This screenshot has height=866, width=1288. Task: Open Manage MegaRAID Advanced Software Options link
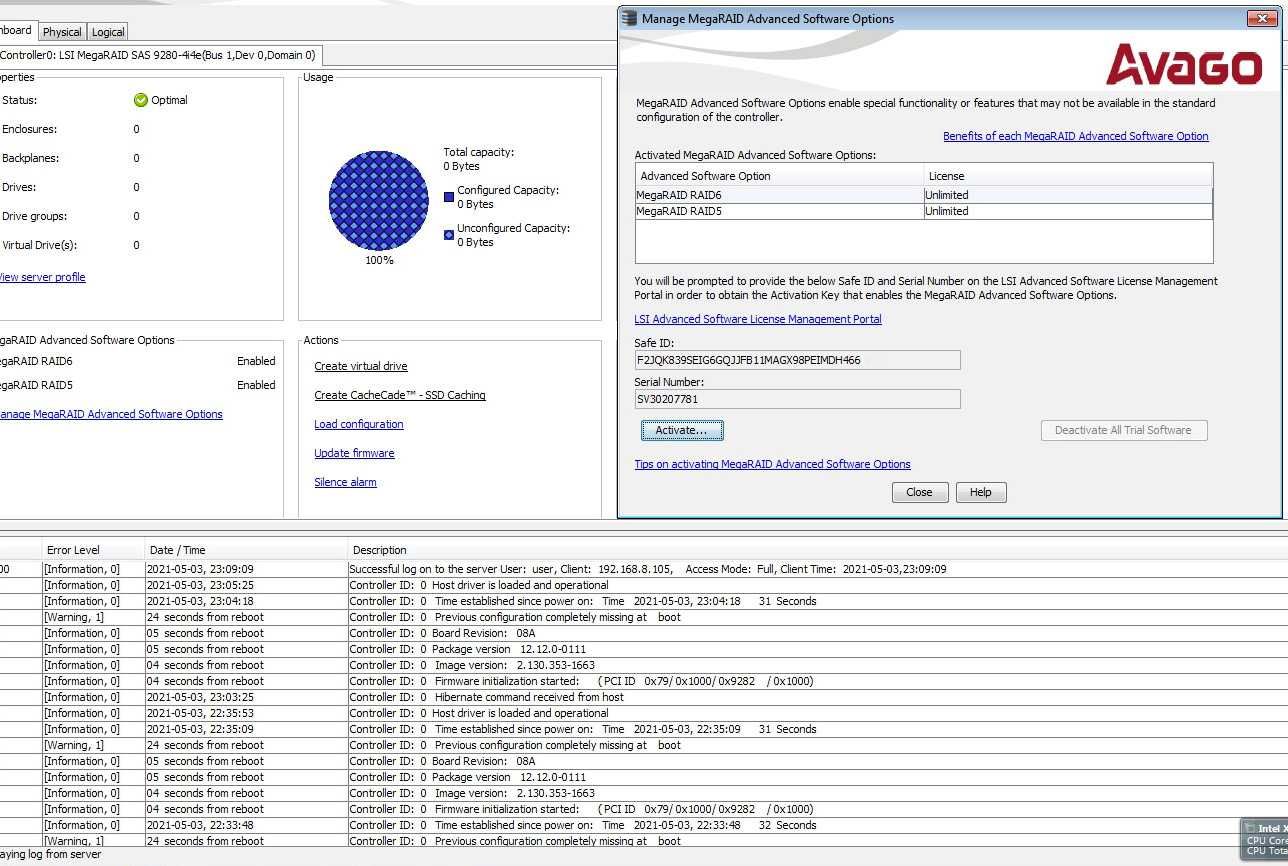111,414
